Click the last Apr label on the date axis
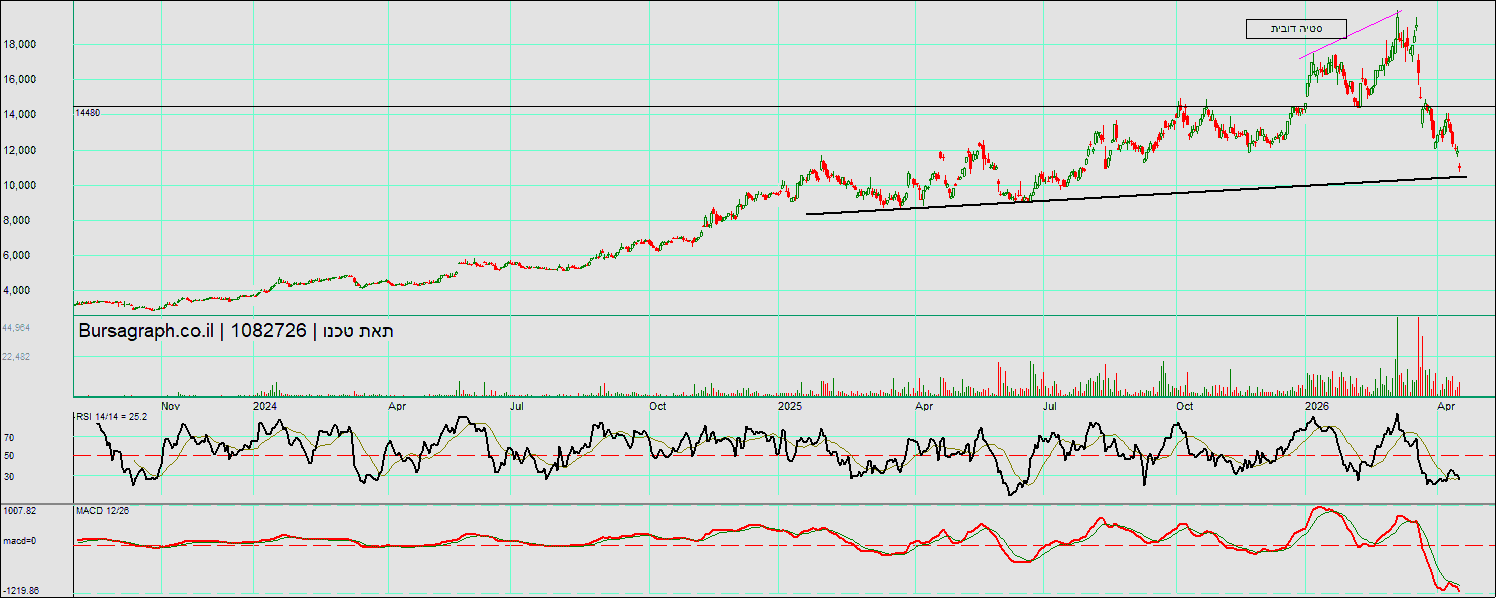Image resolution: width=1496 pixels, height=598 pixels. [x=1445, y=406]
